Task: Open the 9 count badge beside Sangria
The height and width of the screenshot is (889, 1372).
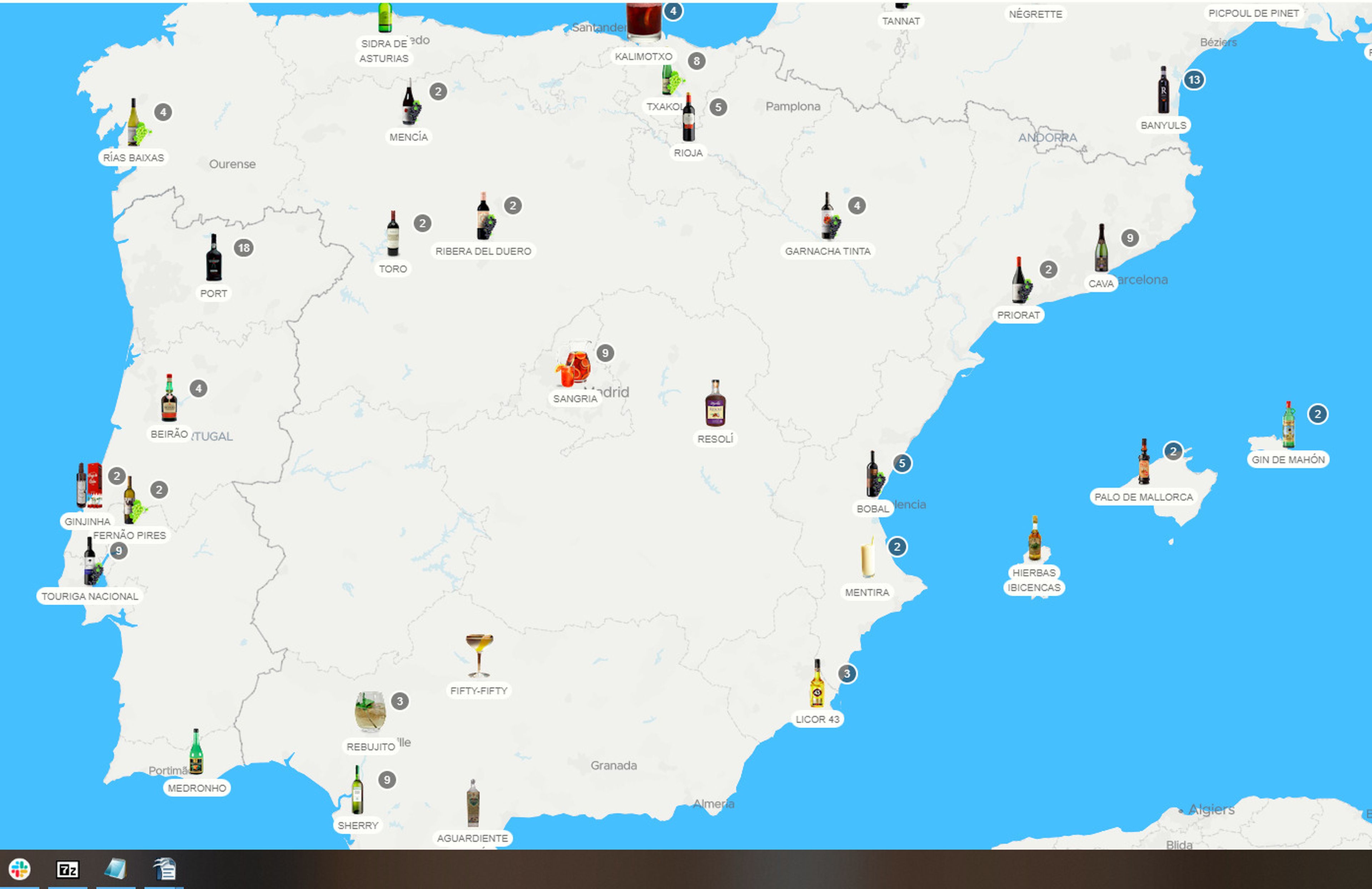Action: point(605,353)
